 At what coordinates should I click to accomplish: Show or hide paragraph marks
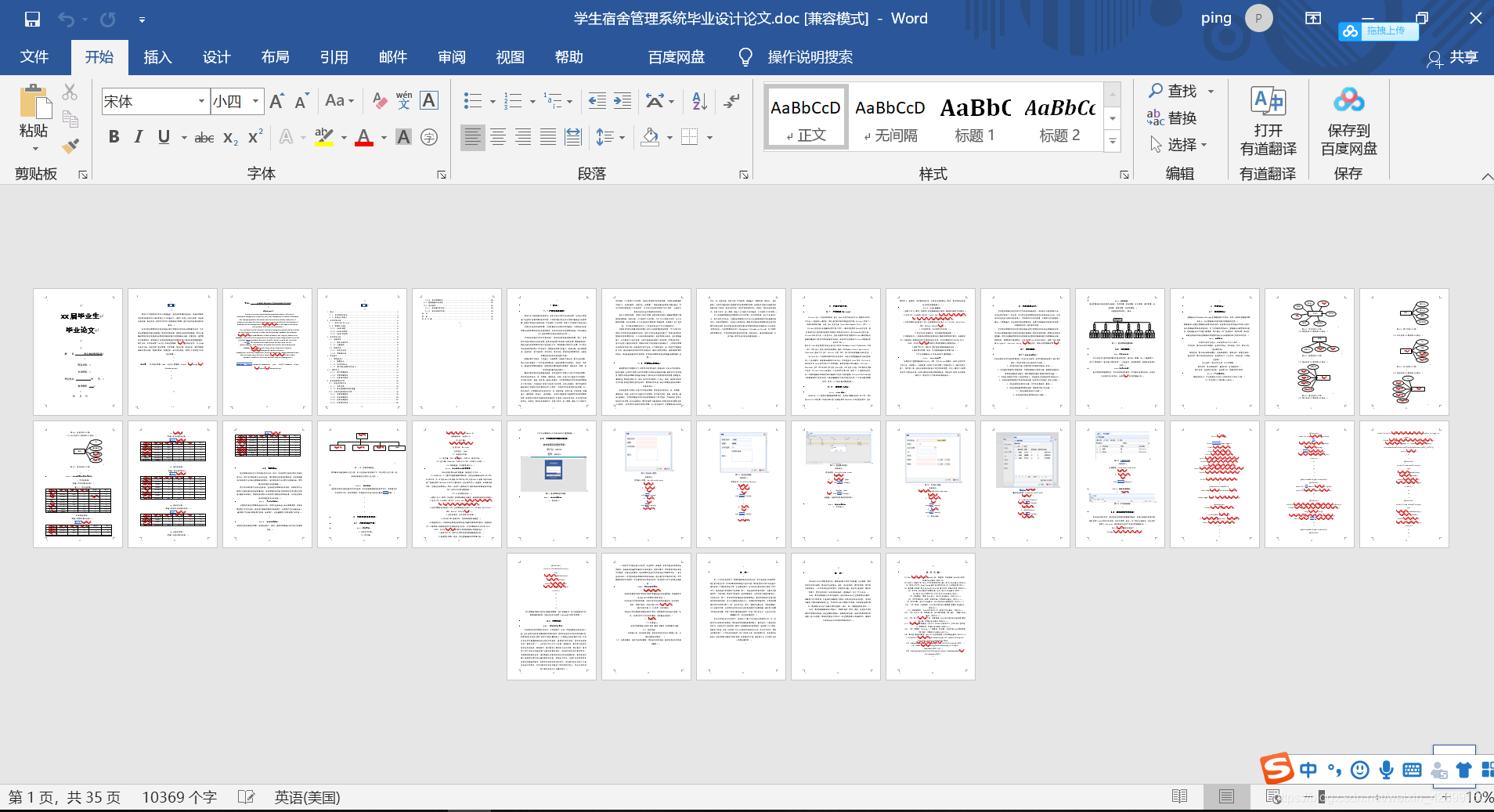732,101
